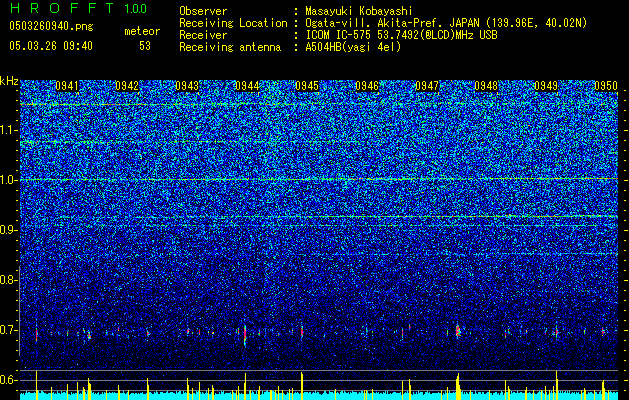Click the 0941 time marker
Image resolution: width=629 pixels, height=400 pixels.
pos(67,86)
